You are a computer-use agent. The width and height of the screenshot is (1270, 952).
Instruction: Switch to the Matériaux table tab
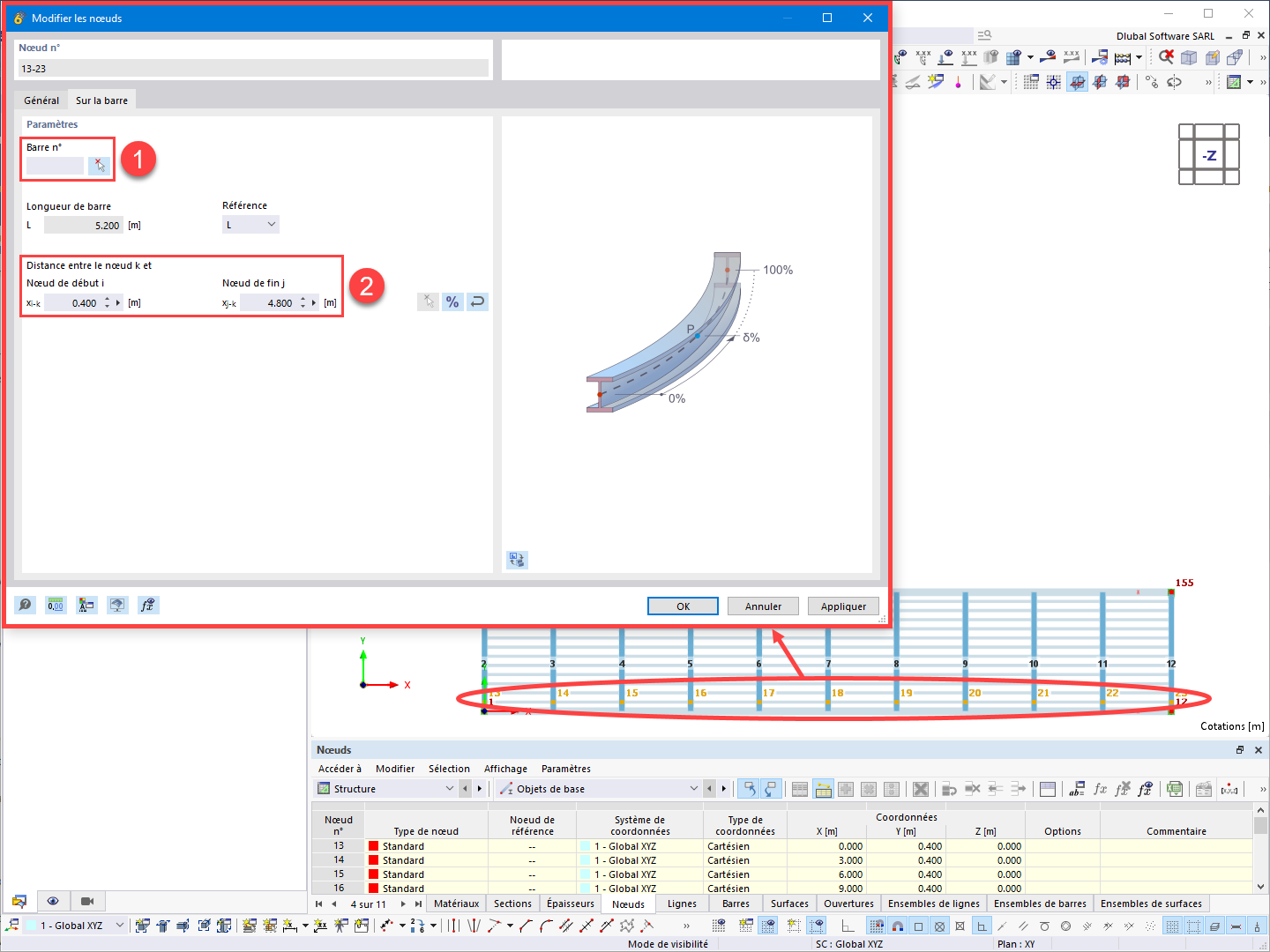[456, 904]
